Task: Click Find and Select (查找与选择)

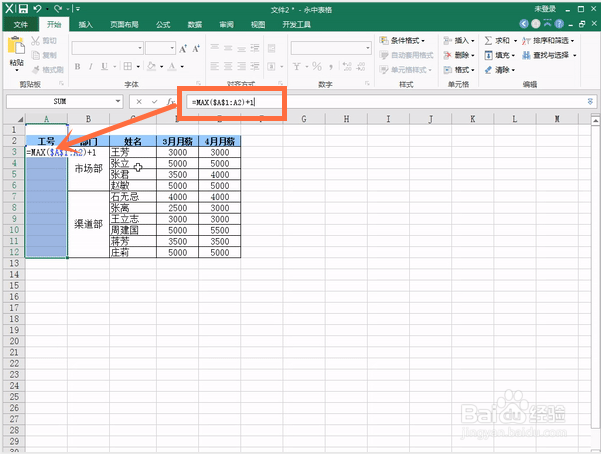Action: (x=549, y=55)
